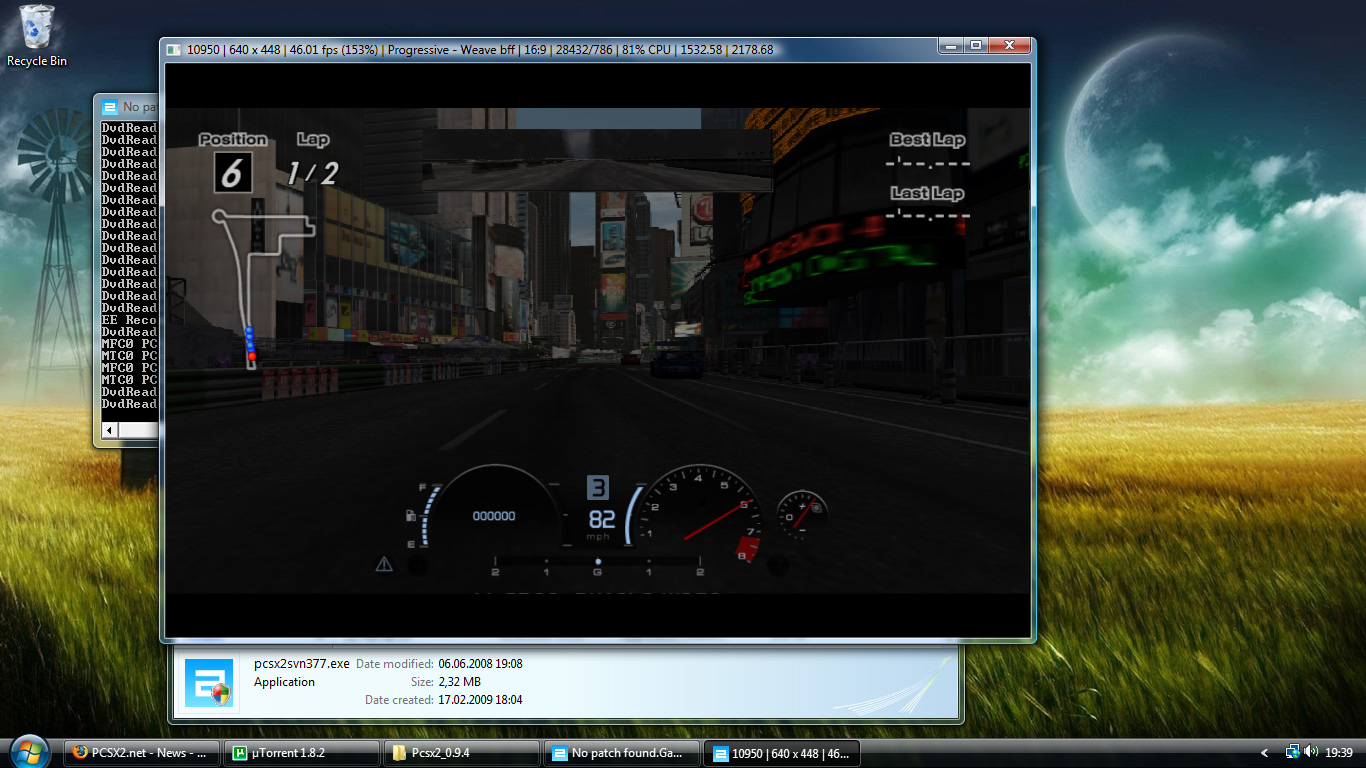Switch to PCSX2.net Firefox taskbar button
The width and height of the screenshot is (1366, 768).
point(142,753)
